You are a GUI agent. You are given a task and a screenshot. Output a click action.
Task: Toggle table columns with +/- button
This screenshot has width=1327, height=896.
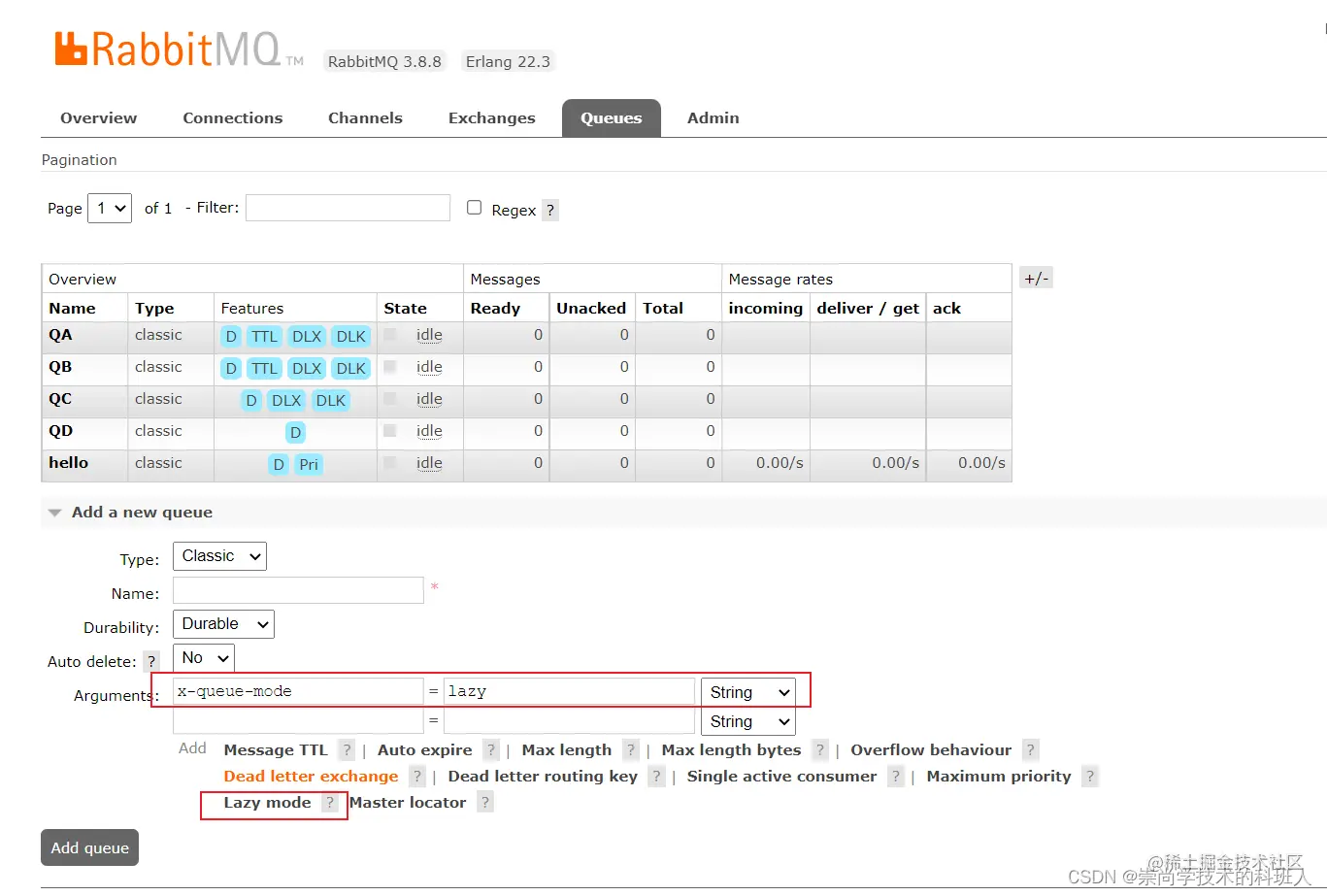pyautogui.click(x=1036, y=279)
